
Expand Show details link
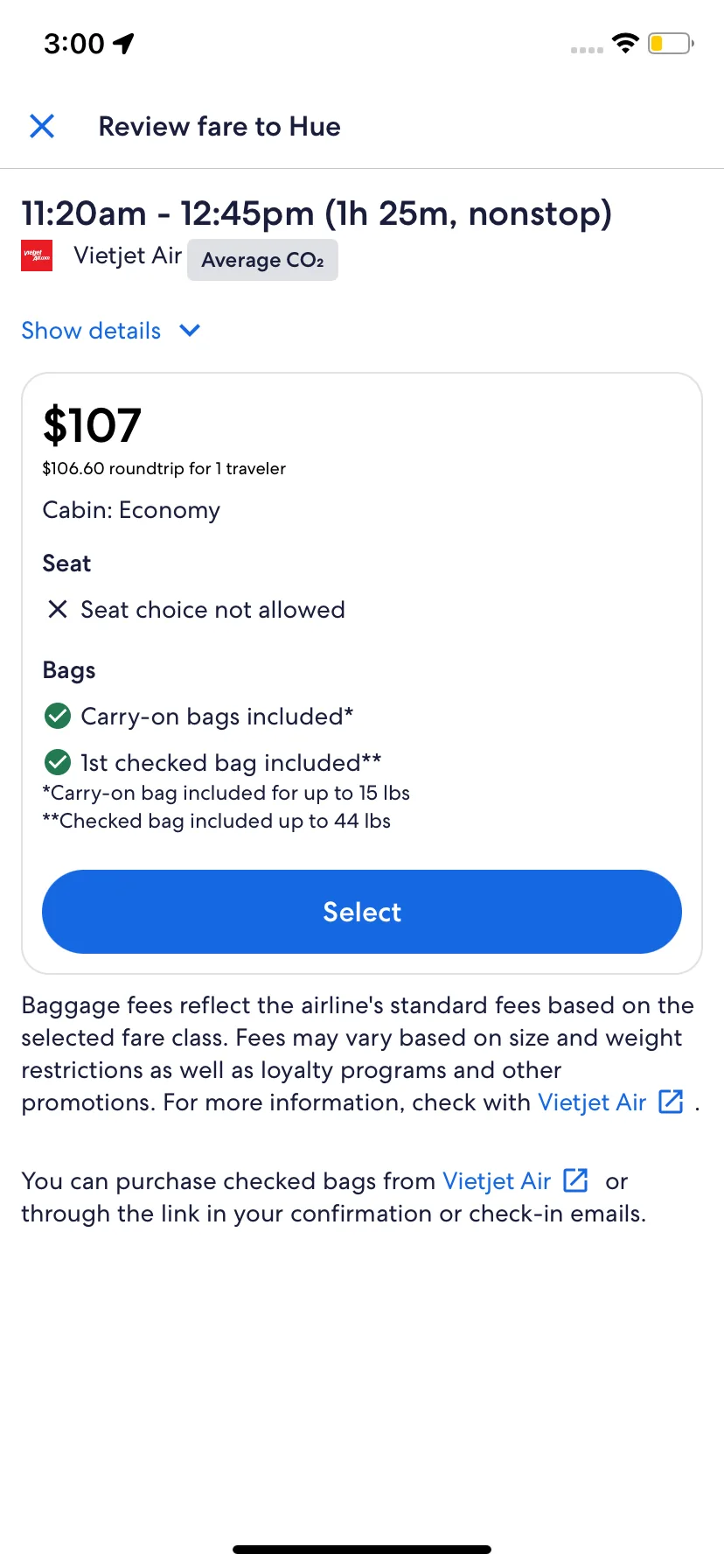(x=91, y=331)
